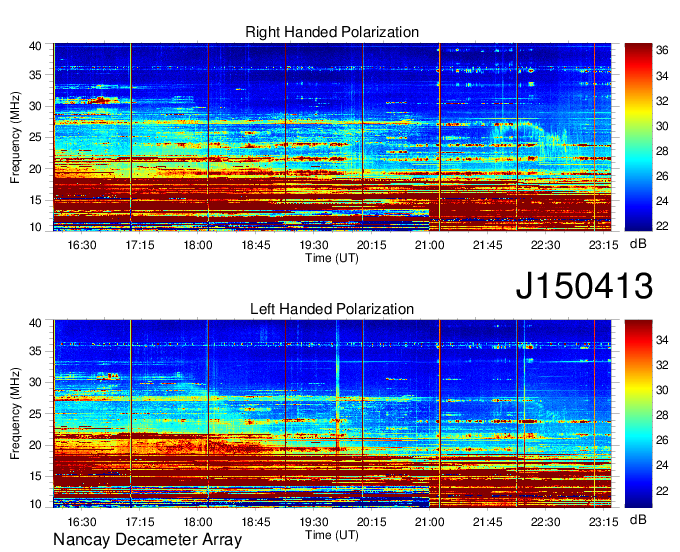The width and height of the screenshot is (680, 552).
Task: Click the 15 MHz tick on the right-handed plot
Action: tap(35, 200)
